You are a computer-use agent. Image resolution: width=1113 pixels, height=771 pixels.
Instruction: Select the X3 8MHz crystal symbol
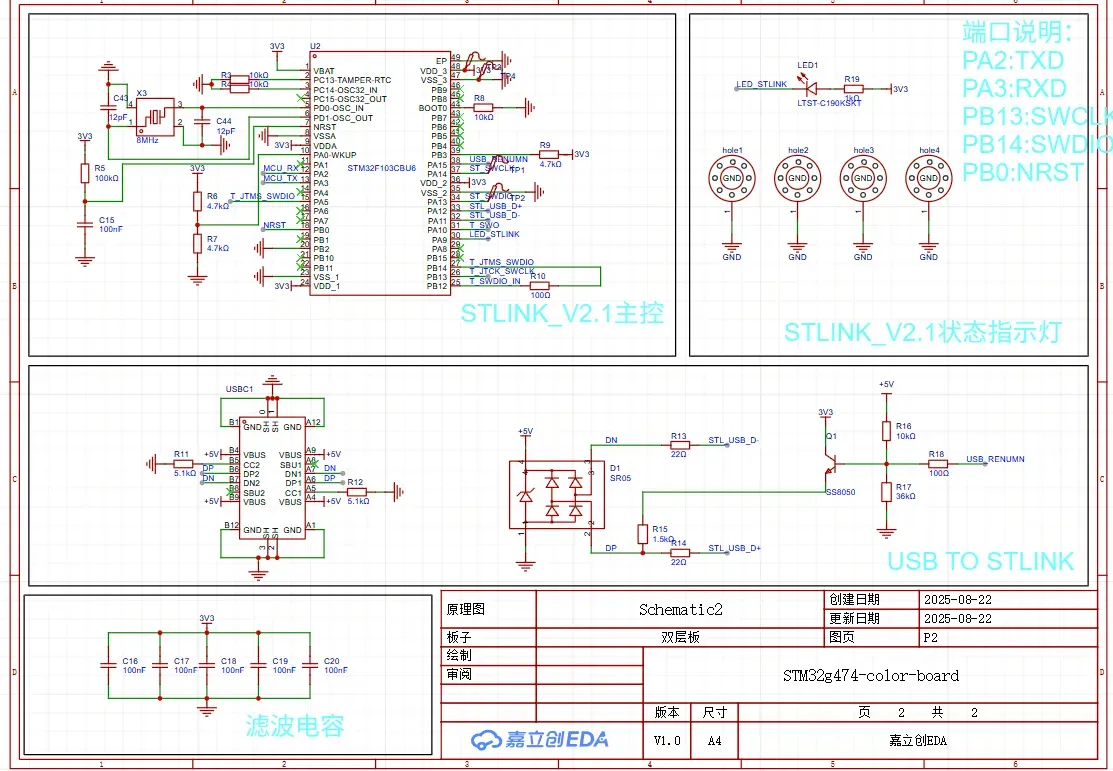coord(155,116)
